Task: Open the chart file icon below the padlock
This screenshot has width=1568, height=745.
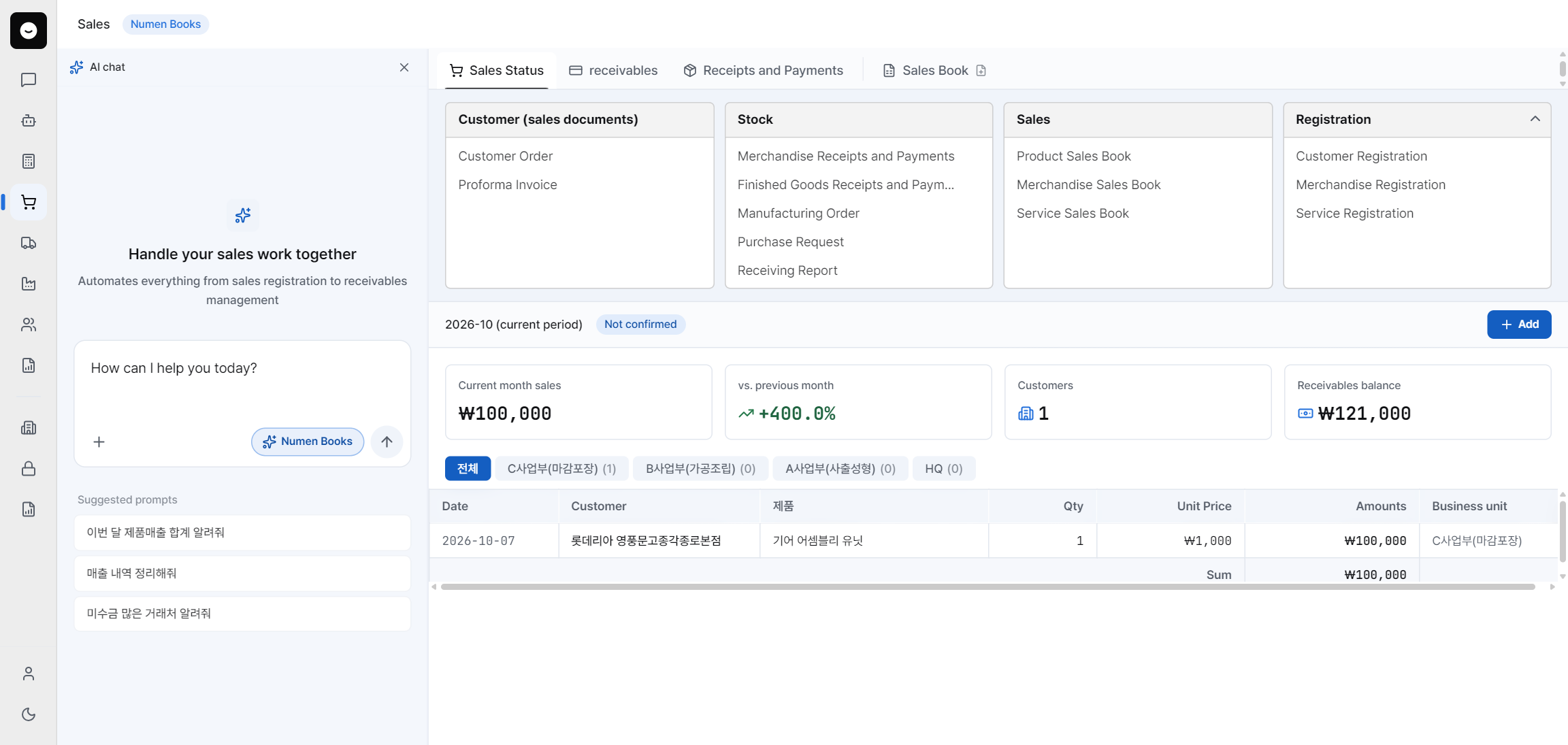Action: [x=29, y=510]
